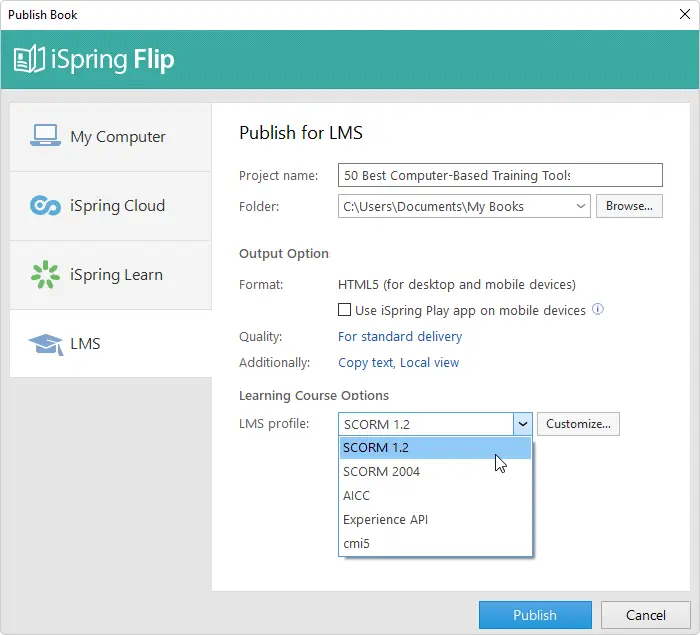Choose SCORM 1.2 from the list
This screenshot has width=700, height=635.
point(435,447)
